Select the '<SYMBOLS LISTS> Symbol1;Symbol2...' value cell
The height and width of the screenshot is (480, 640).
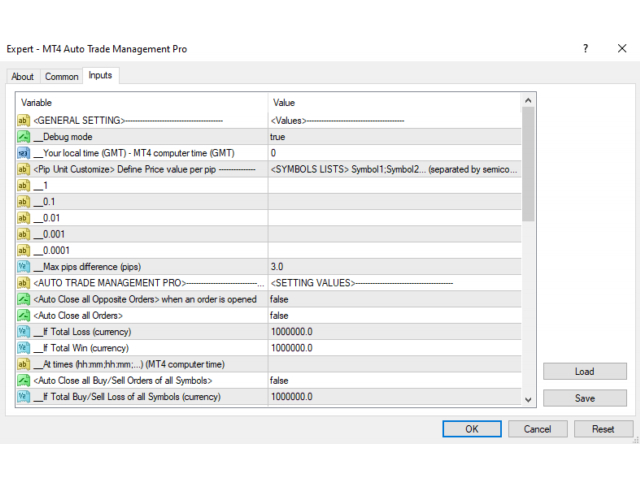[x=395, y=169]
